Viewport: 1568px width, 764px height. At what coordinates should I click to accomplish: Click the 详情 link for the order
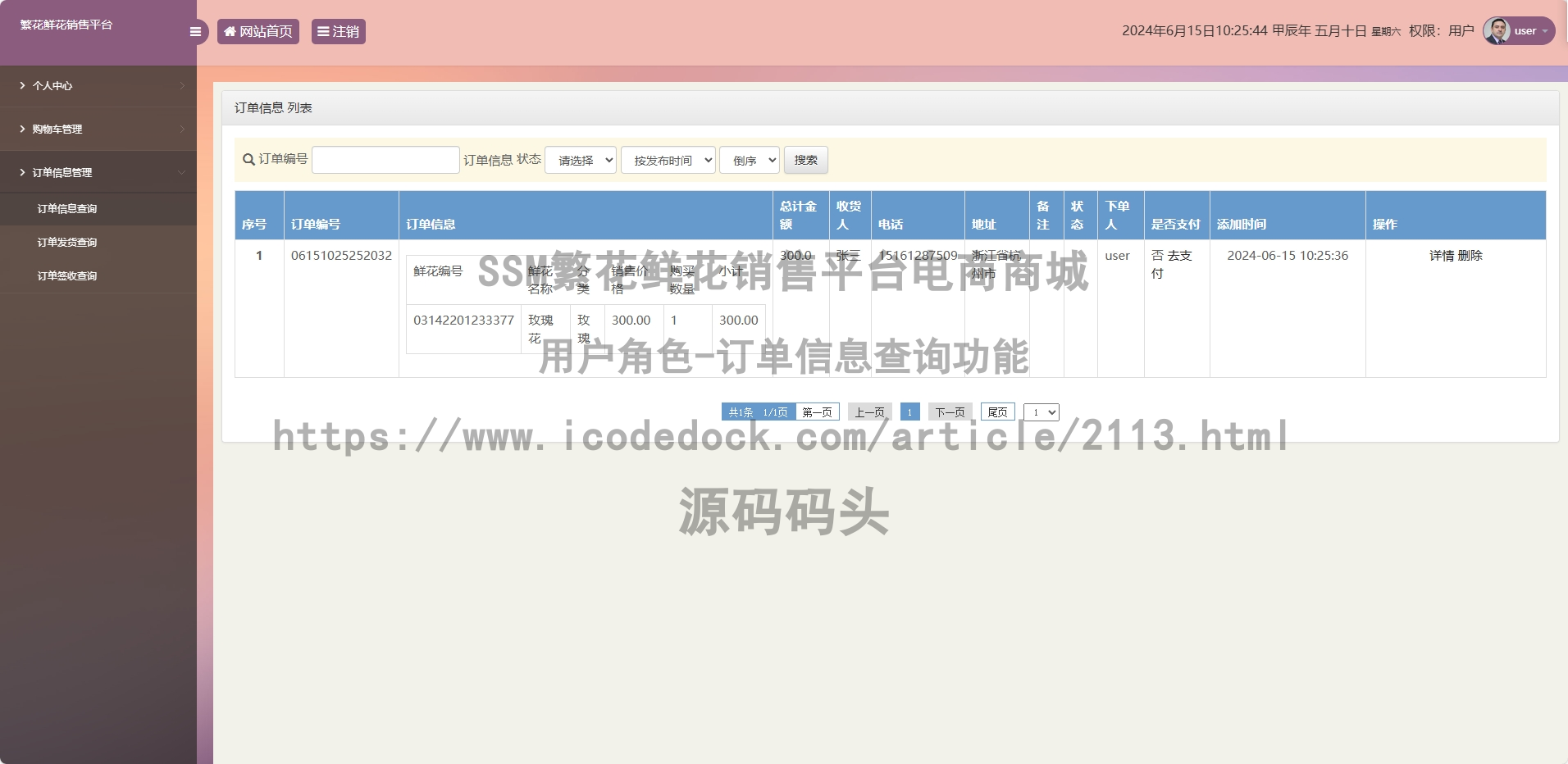point(1441,256)
